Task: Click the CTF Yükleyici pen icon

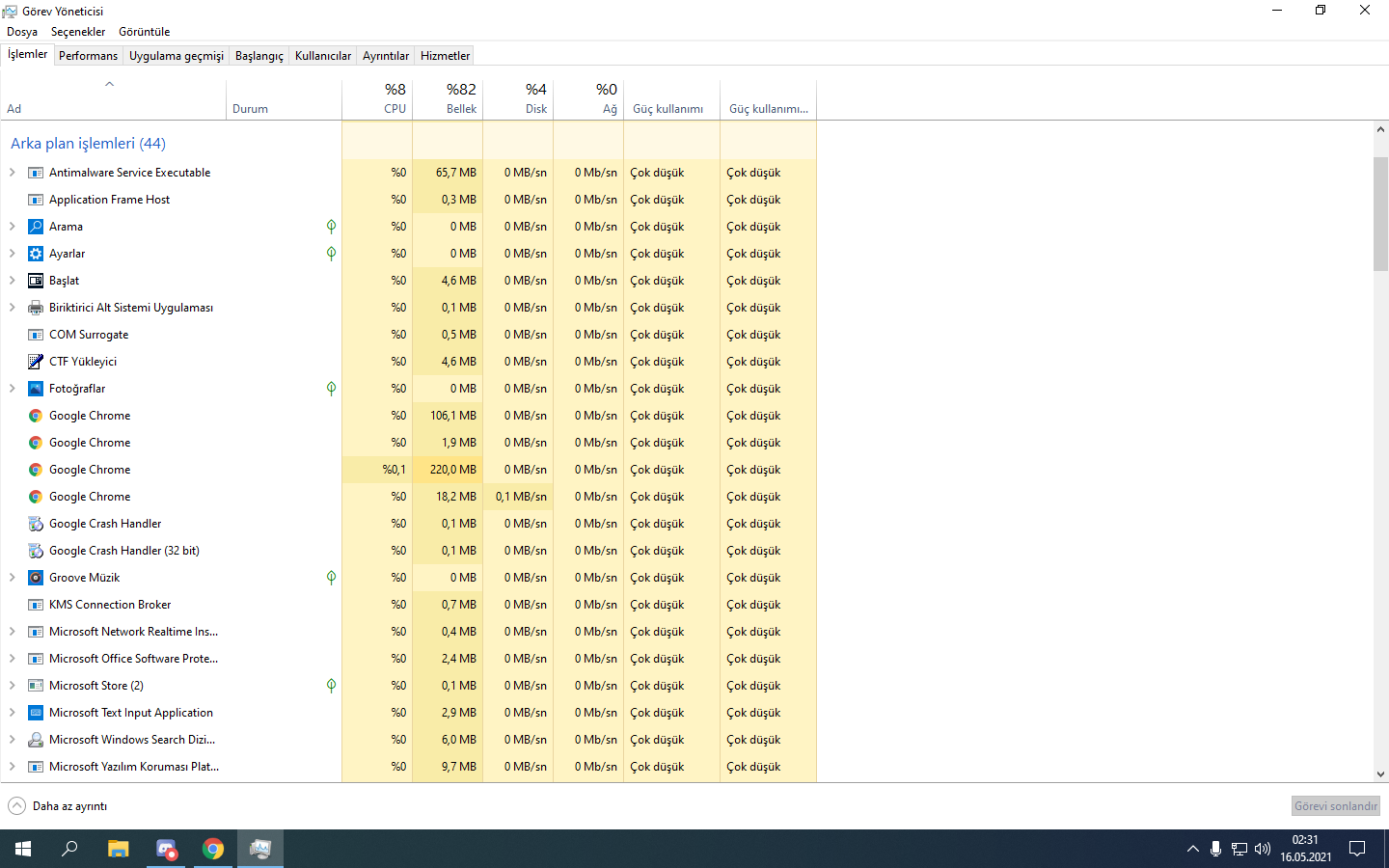Action: [36, 362]
